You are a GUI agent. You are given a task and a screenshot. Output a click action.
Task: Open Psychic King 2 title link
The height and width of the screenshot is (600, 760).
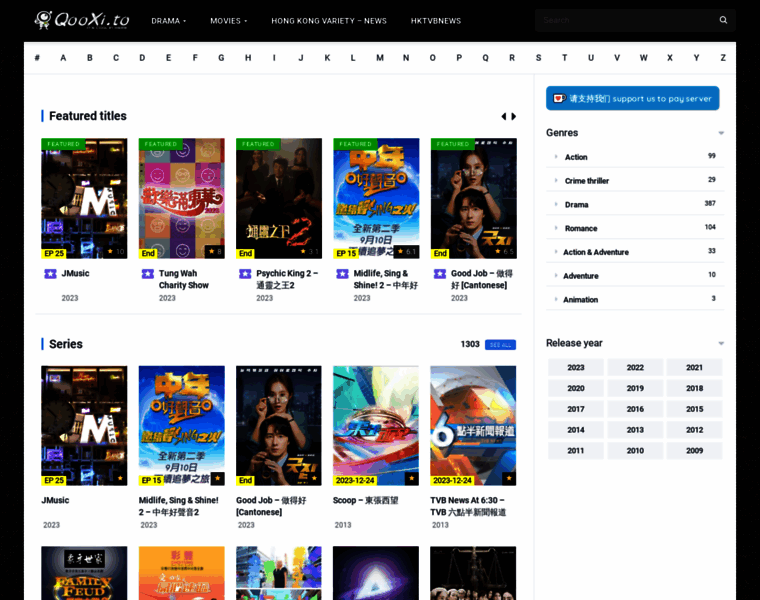287,279
